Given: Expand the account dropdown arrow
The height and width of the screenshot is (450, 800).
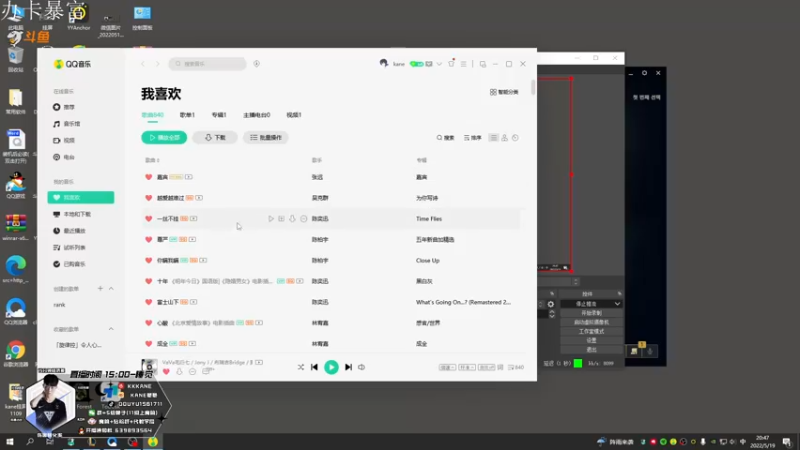Looking at the screenshot, I should [439, 64].
